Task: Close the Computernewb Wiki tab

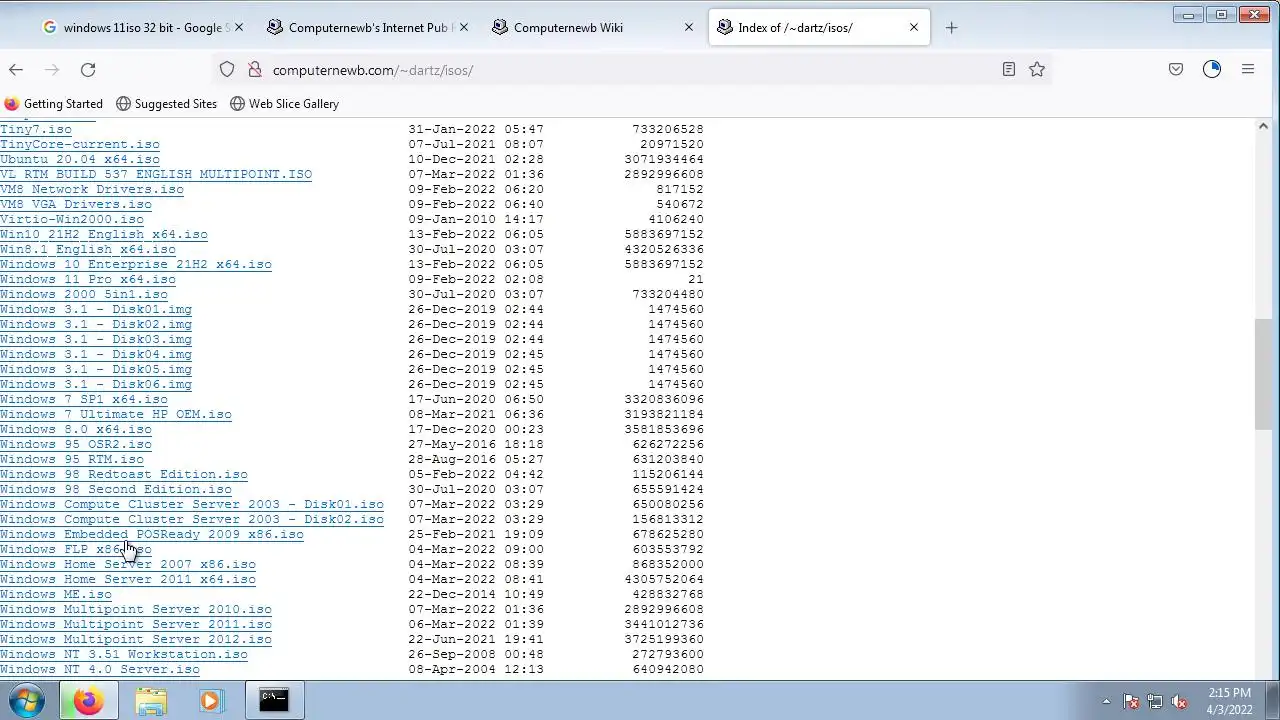Action: [688, 27]
